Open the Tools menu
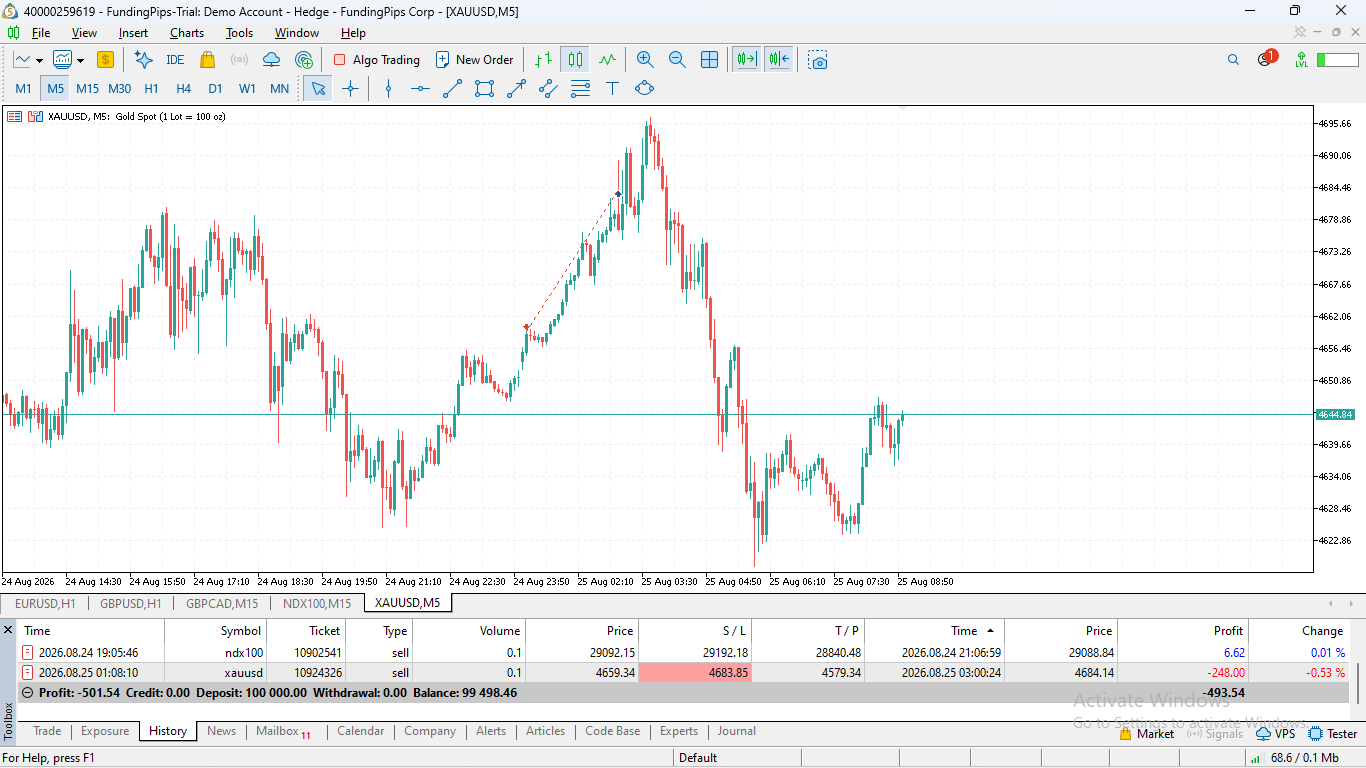The height and width of the screenshot is (768, 1366). click(239, 33)
